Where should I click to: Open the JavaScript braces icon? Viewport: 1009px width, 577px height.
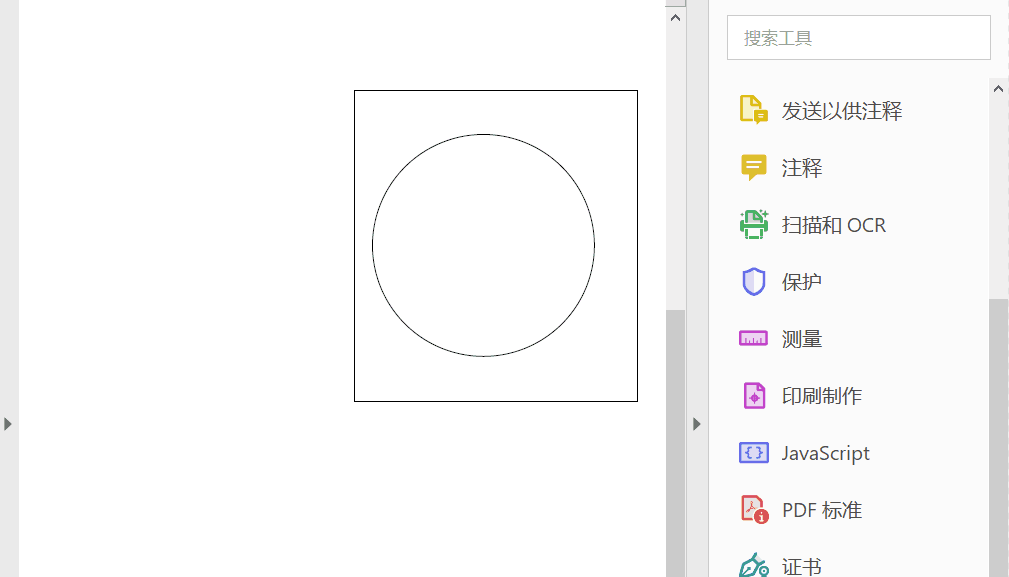tap(754, 453)
